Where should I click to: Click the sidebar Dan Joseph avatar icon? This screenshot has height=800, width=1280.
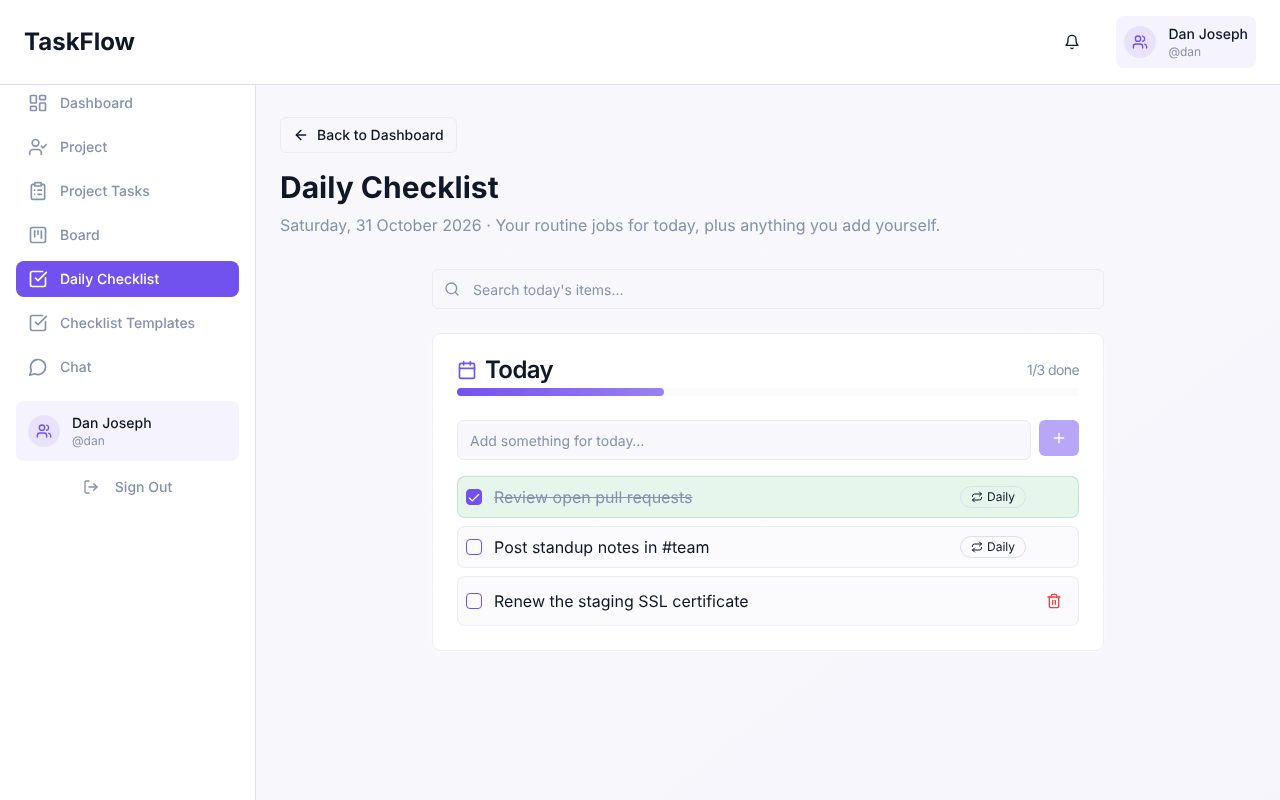point(44,431)
